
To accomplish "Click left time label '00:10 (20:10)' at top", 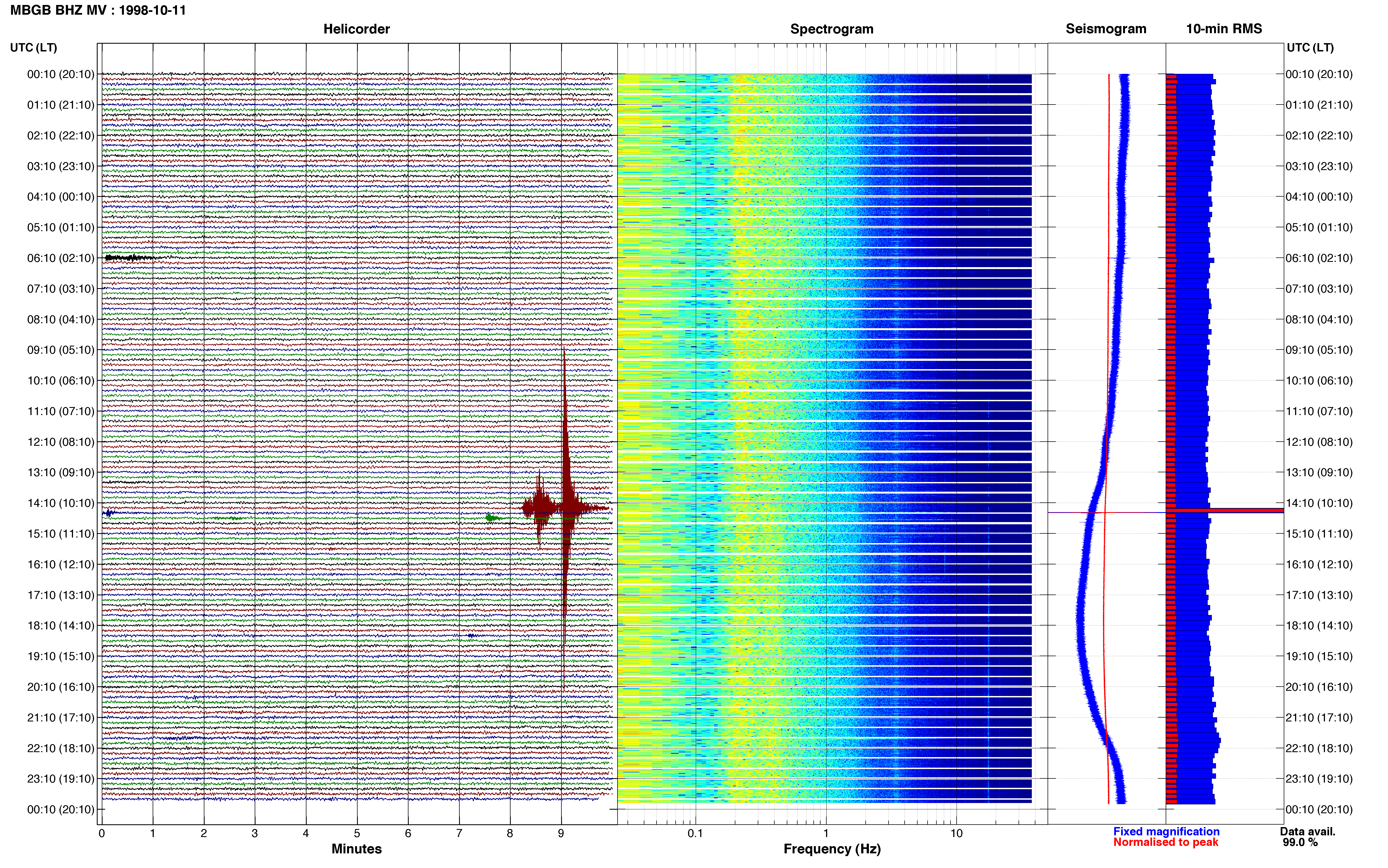I will point(61,74).
